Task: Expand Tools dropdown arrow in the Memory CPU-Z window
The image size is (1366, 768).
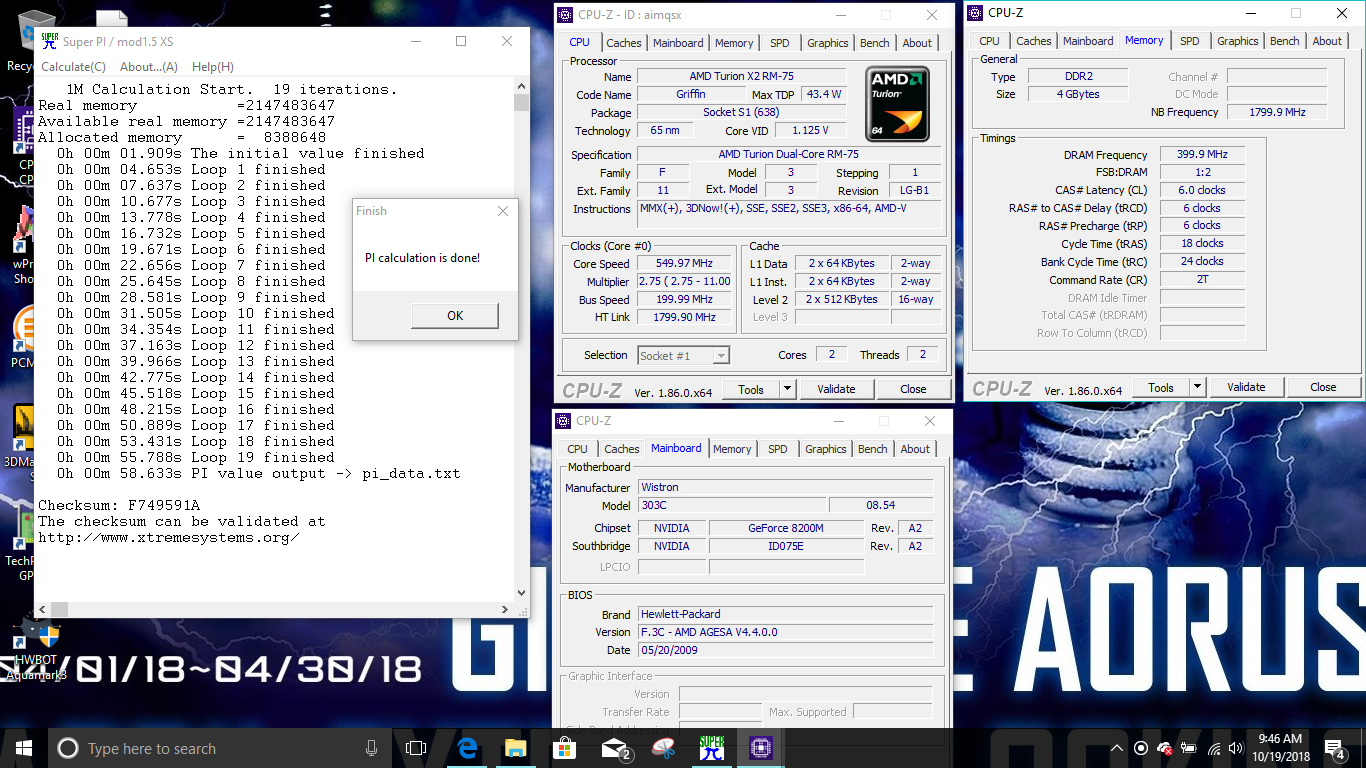Action: click(x=1197, y=387)
